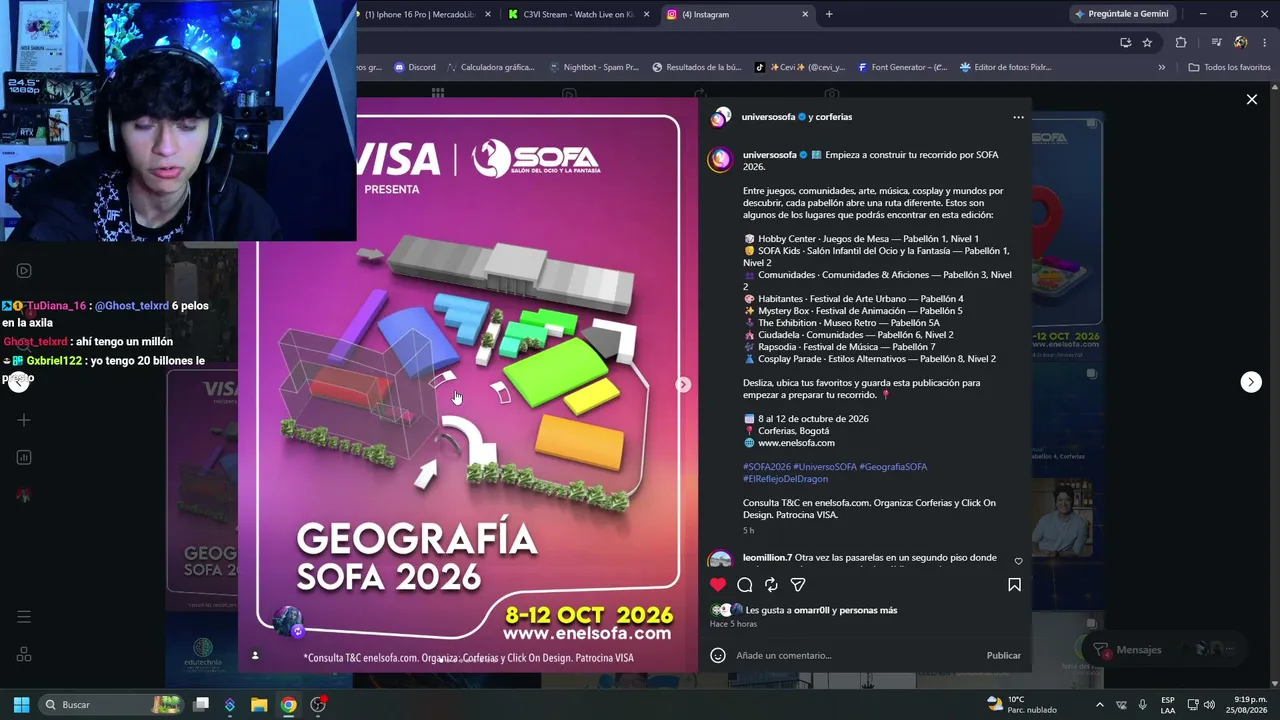Open the corferias collaborator profile link

pos(834,117)
